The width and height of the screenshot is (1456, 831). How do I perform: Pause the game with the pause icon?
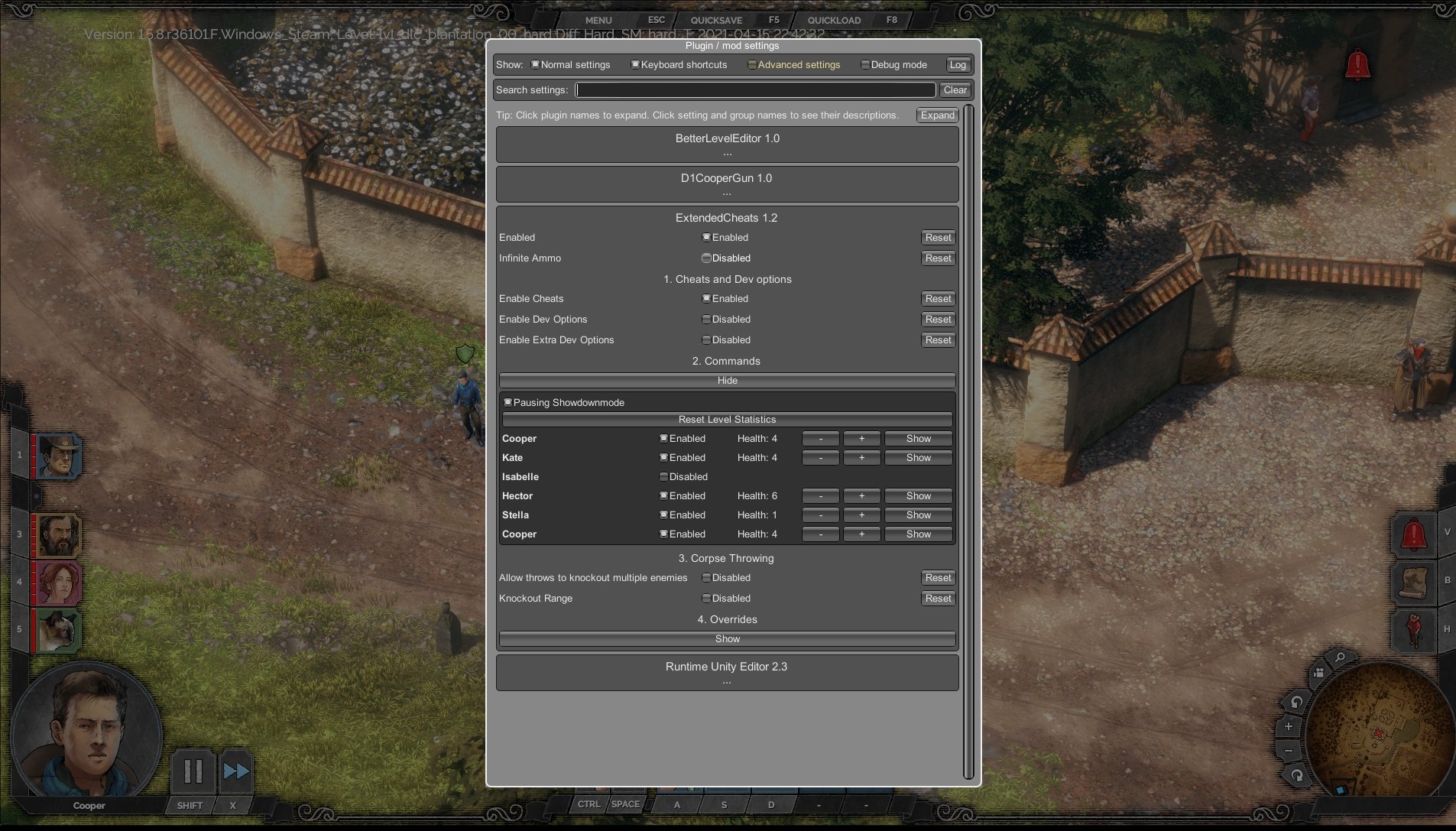tap(193, 771)
